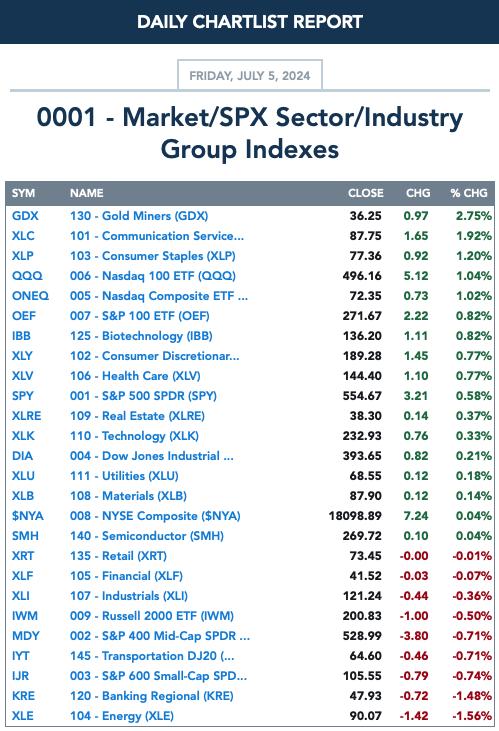Click the OEF symbol link
The width and height of the screenshot is (499, 731).
[x=23, y=316]
